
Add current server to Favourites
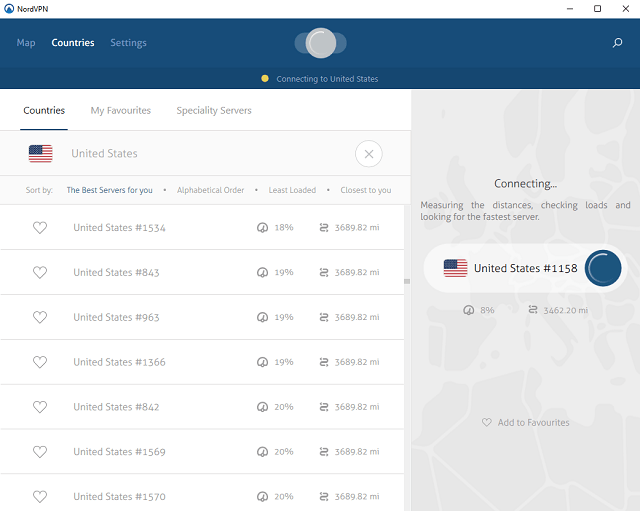pos(526,422)
